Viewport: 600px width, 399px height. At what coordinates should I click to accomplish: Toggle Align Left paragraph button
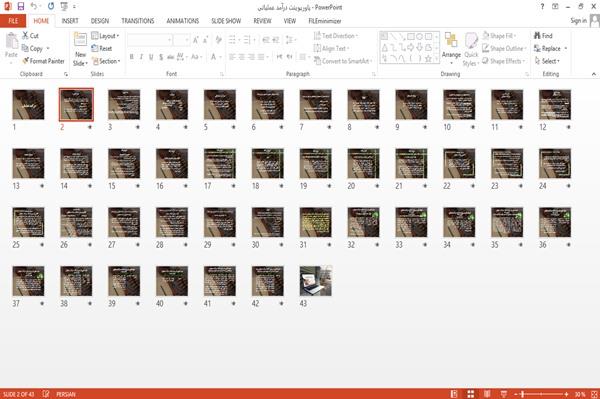pyautogui.click(x=232, y=57)
